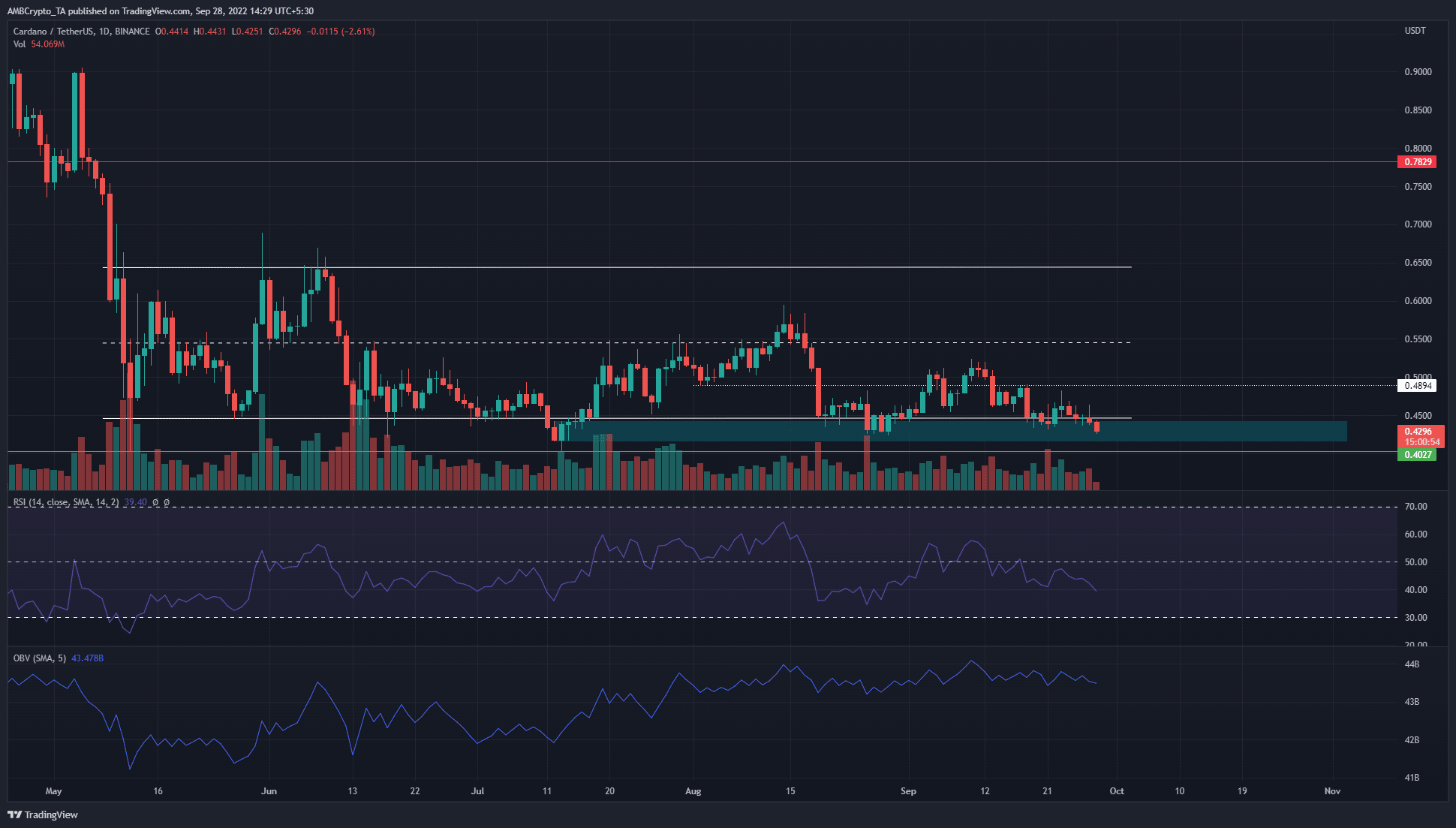The height and width of the screenshot is (828, 1456).
Task: Click the 0.9000 price axis label
Action: pyautogui.click(x=1418, y=72)
